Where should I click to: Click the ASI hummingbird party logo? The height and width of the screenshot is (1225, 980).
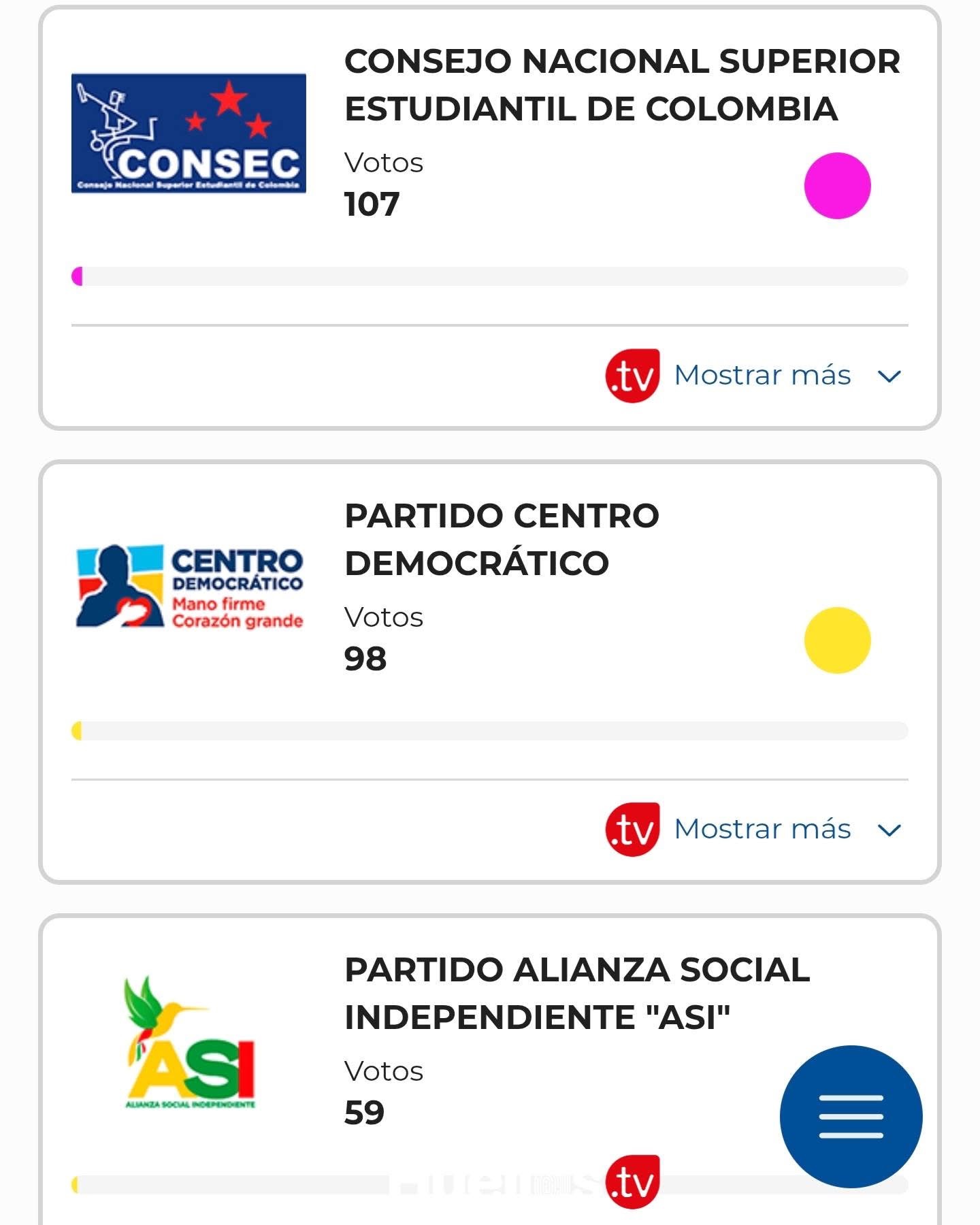click(x=190, y=1042)
